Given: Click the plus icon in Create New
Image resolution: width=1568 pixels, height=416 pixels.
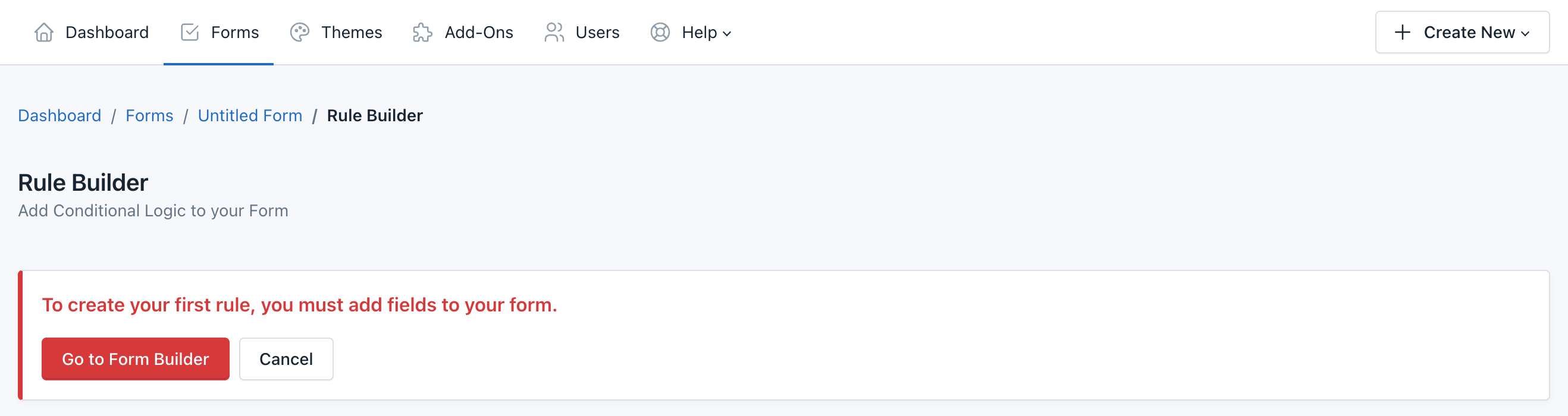Looking at the screenshot, I should pyautogui.click(x=1403, y=32).
